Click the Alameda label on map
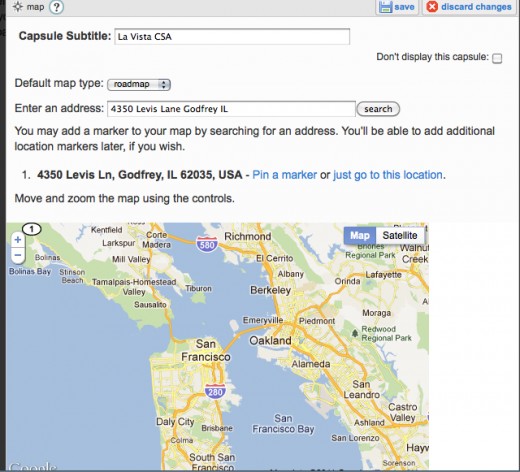The image size is (520, 472). [311, 364]
